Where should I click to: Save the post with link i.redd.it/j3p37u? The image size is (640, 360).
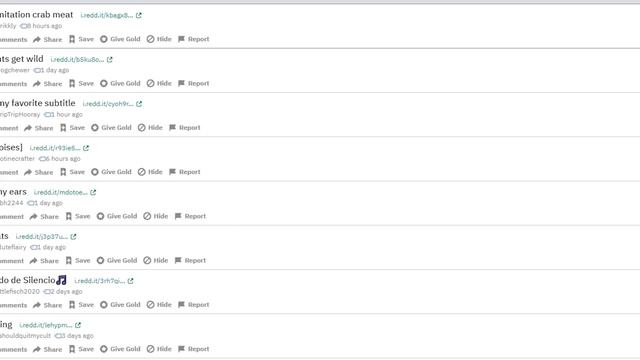(x=78, y=260)
